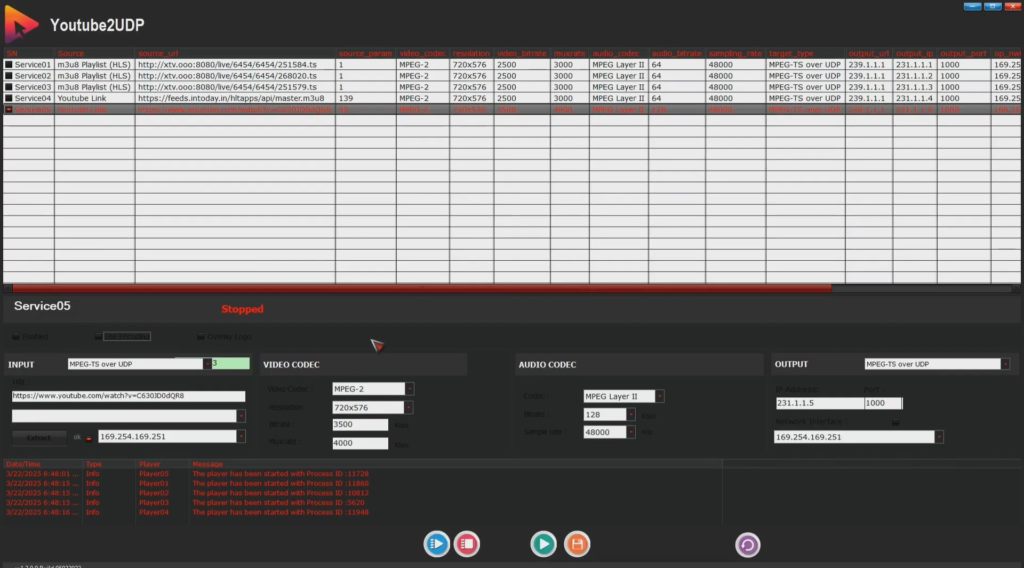
Task: Click the resolution column header
Action: coord(472,54)
